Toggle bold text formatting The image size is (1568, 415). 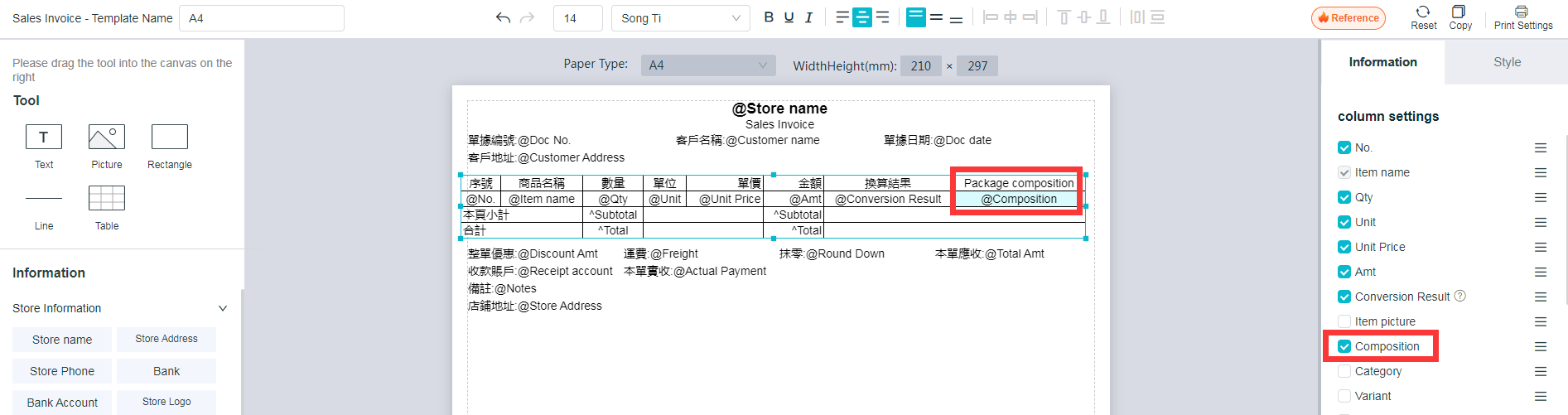(x=769, y=17)
